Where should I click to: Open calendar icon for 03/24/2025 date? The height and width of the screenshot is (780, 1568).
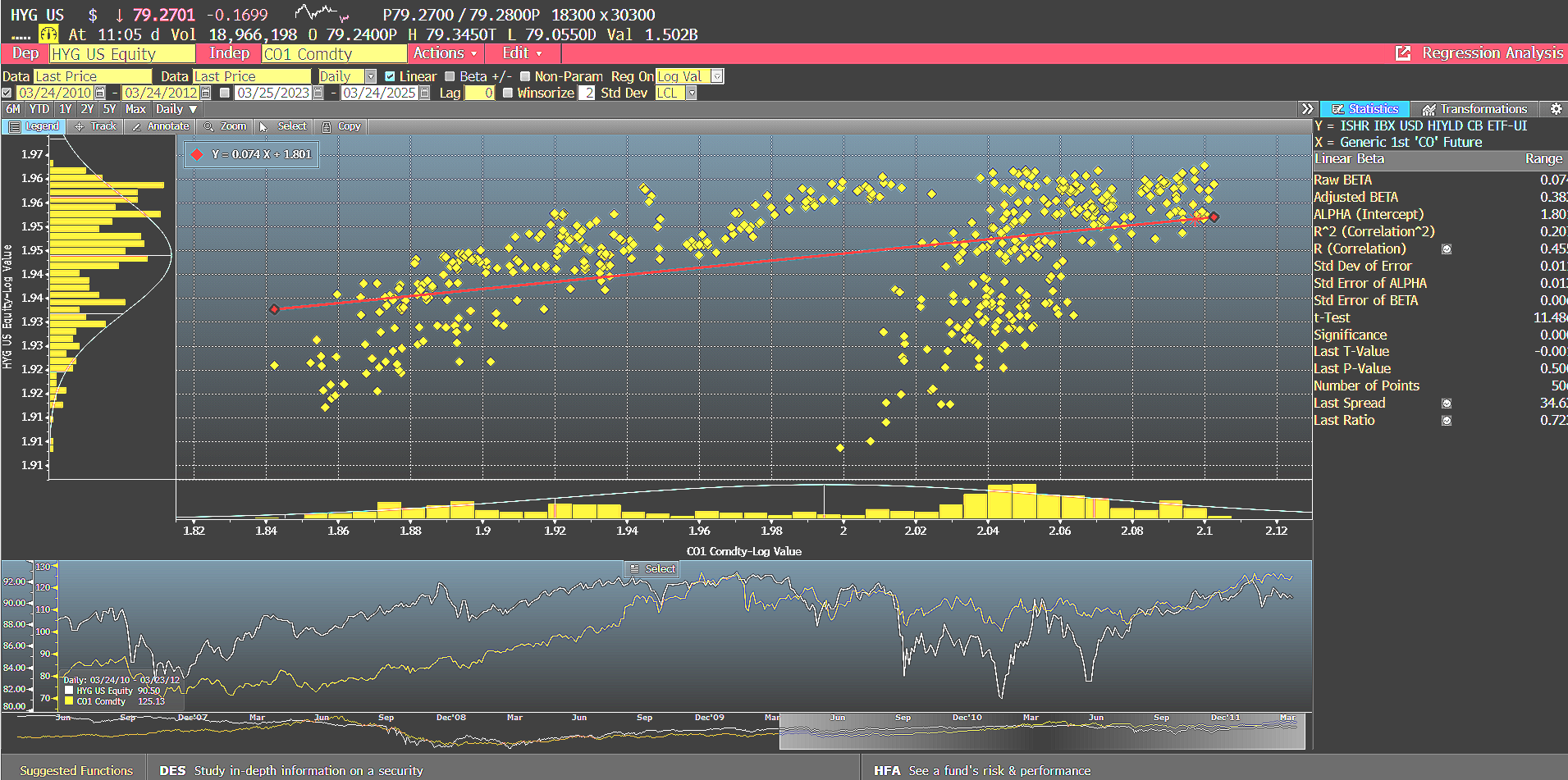click(x=424, y=93)
